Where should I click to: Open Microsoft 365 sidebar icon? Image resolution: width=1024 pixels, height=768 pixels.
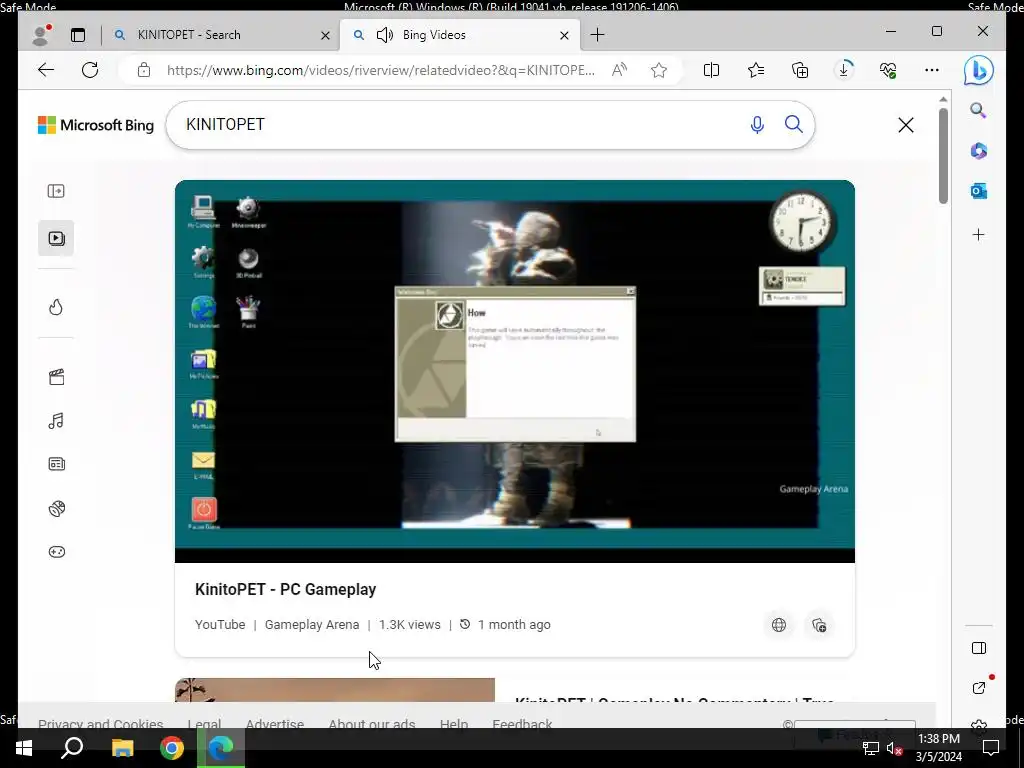click(978, 151)
